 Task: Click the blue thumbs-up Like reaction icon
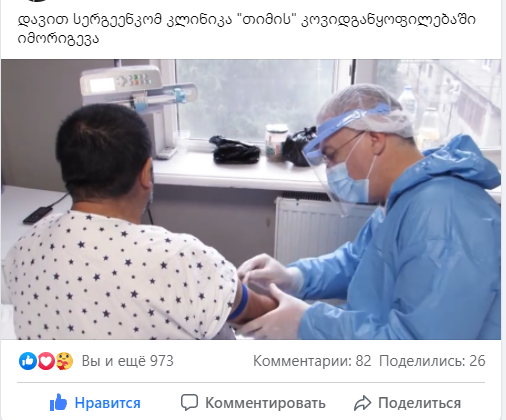(28, 361)
